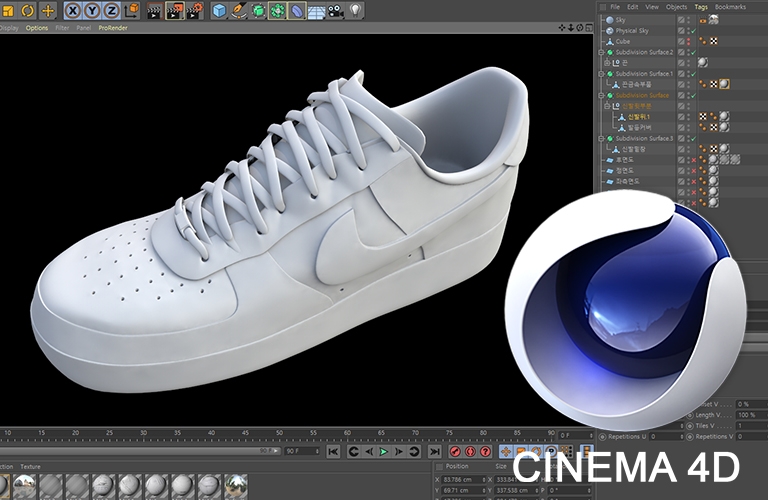Viewport: 768px width, 500px height.
Task: Select the Rotate tool in top toolbar
Action: 28,11
